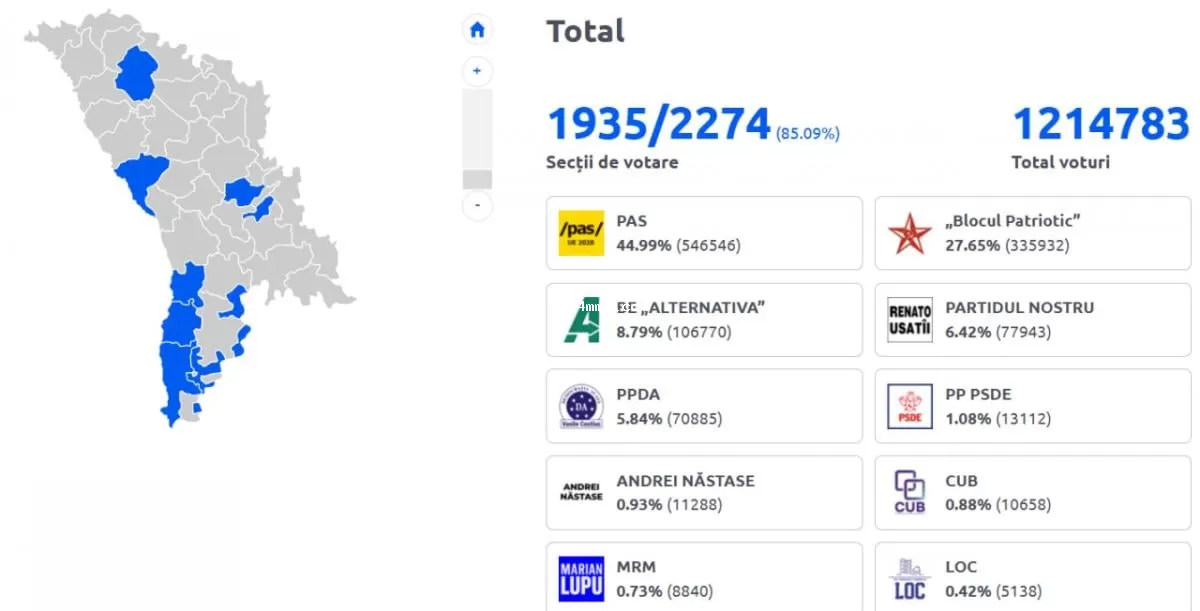Click the Andrei Năstase logo
This screenshot has height=611, width=1200.
click(581, 492)
